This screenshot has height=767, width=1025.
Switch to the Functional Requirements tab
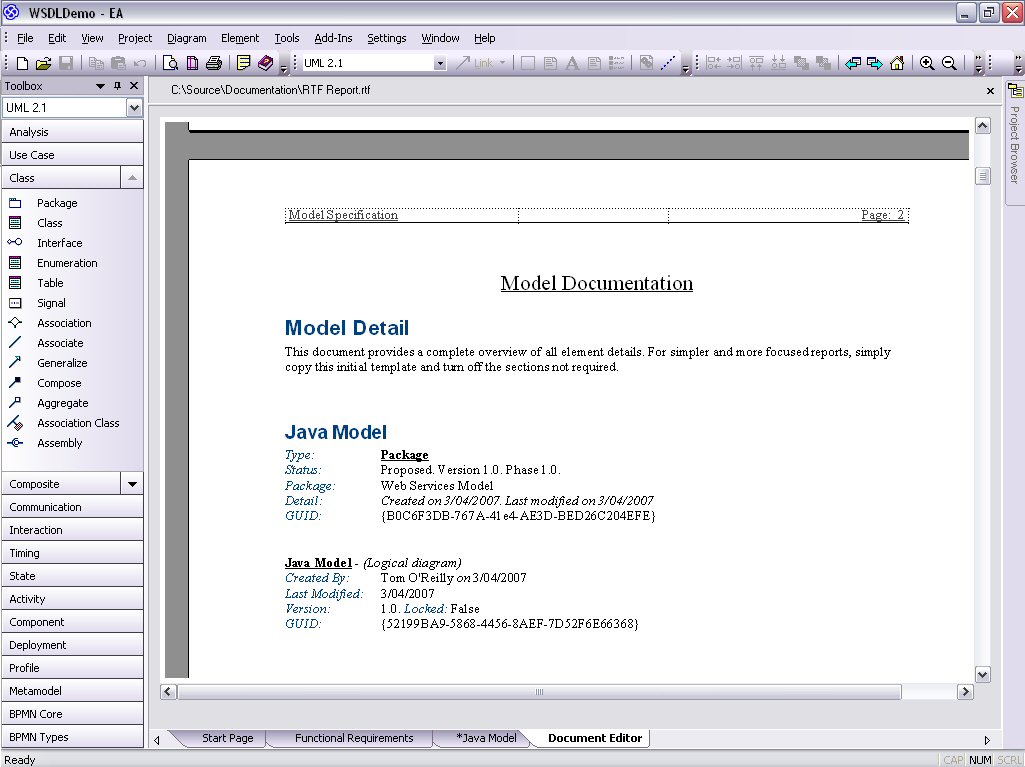(353, 738)
